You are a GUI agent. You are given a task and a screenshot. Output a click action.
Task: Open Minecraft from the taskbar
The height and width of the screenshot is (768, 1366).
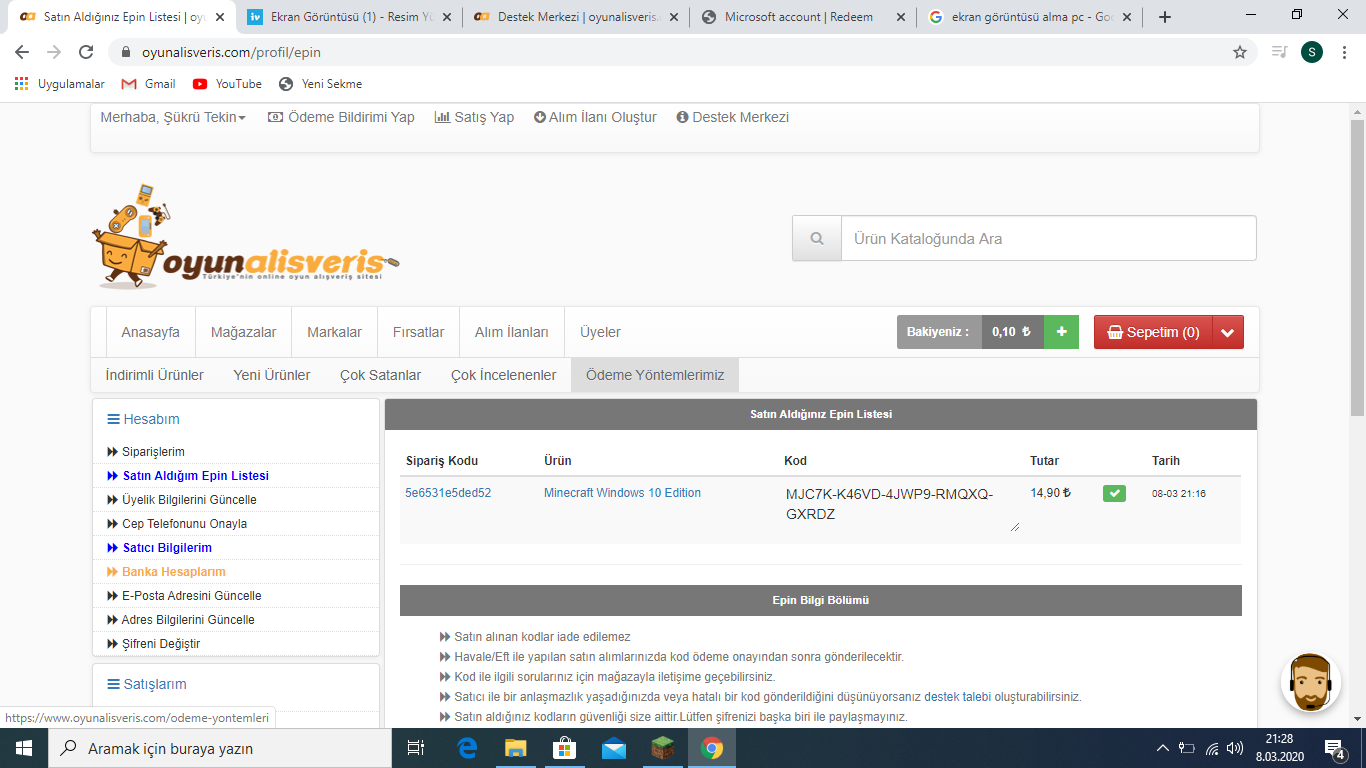click(x=663, y=748)
